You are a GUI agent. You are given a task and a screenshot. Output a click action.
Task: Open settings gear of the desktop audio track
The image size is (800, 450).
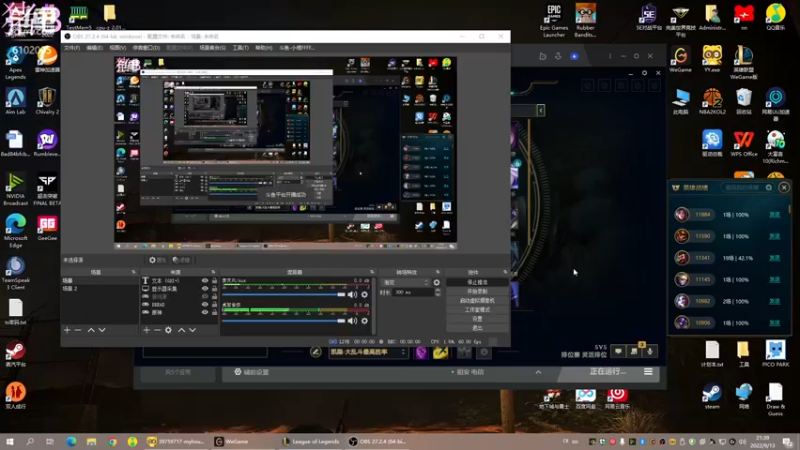[364, 321]
